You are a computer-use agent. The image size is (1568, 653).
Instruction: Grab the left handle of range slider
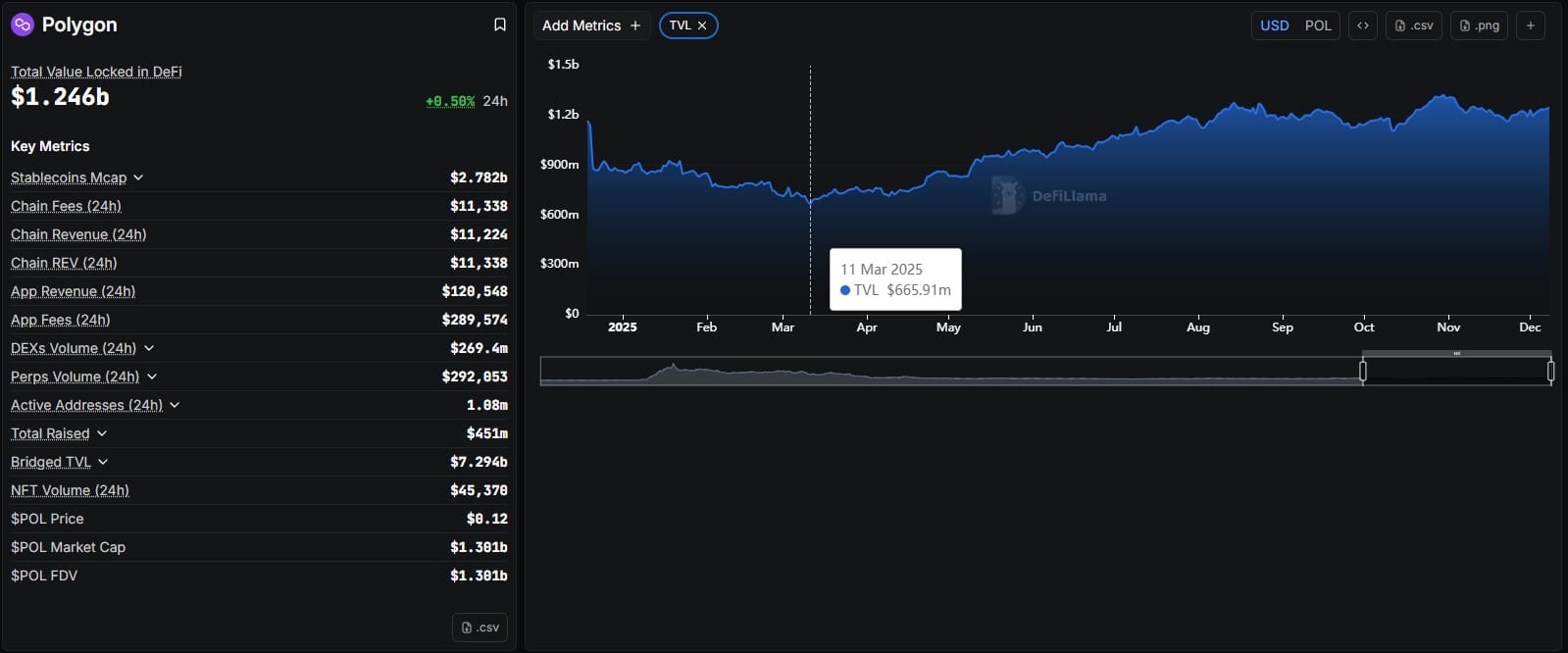pyautogui.click(x=1362, y=371)
